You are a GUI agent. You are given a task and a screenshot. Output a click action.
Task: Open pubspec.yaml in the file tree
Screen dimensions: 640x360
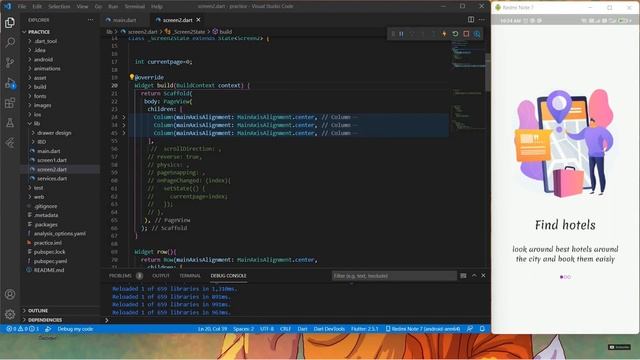(x=50, y=261)
